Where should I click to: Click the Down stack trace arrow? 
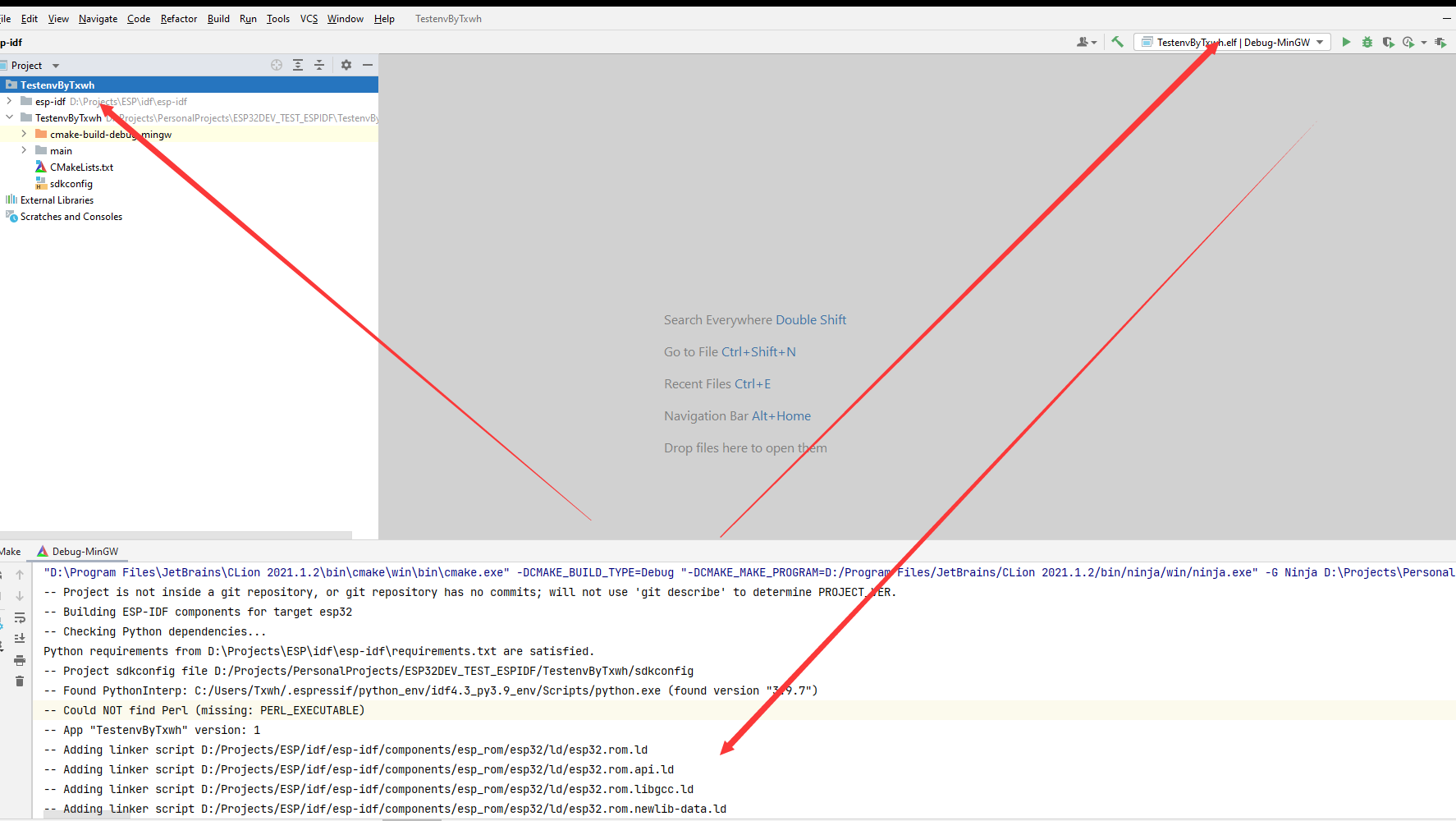click(x=20, y=595)
